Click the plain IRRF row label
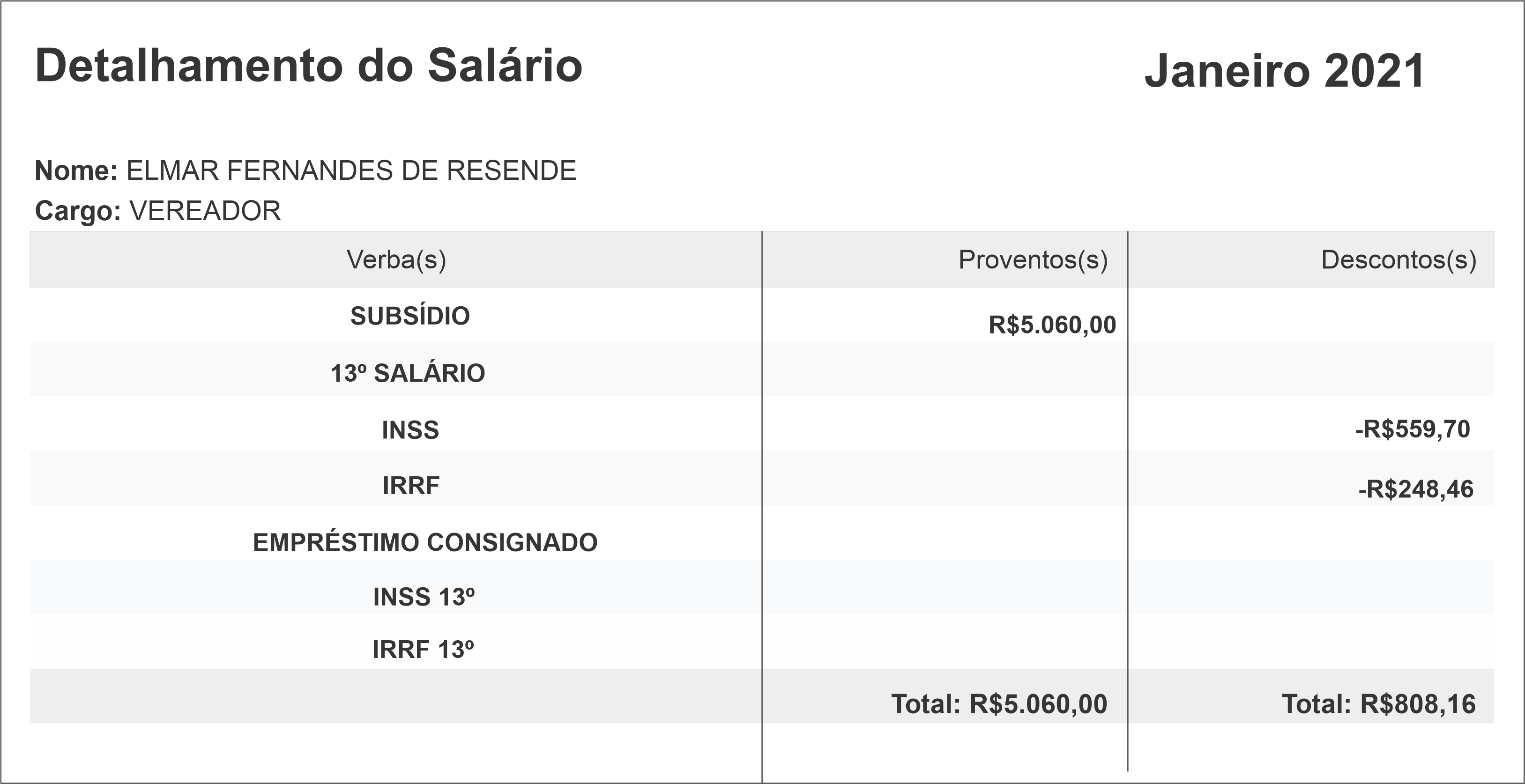The height and width of the screenshot is (784, 1525). (x=411, y=486)
